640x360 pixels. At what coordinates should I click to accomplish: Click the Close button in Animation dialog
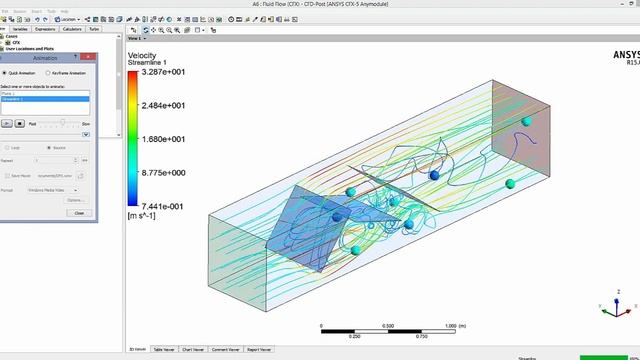[79, 213]
